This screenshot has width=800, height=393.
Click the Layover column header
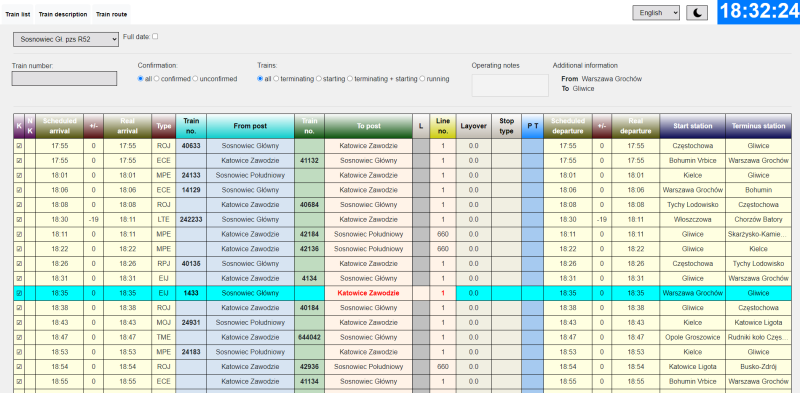click(x=473, y=126)
